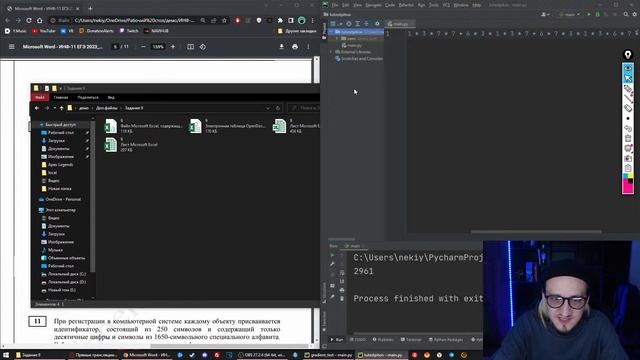Open the Terminal tool window tab
This screenshot has height=360, width=640.
[x=411, y=340]
